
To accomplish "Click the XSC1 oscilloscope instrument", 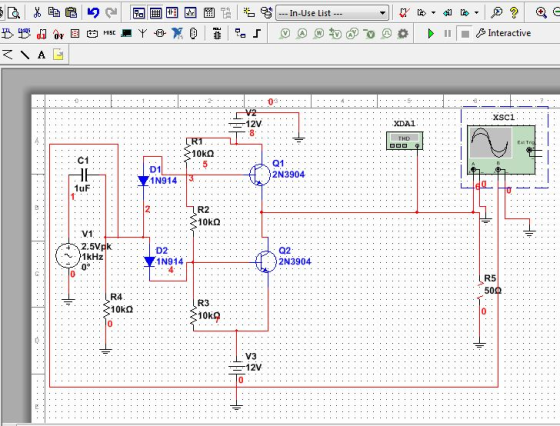I will tap(501, 150).
